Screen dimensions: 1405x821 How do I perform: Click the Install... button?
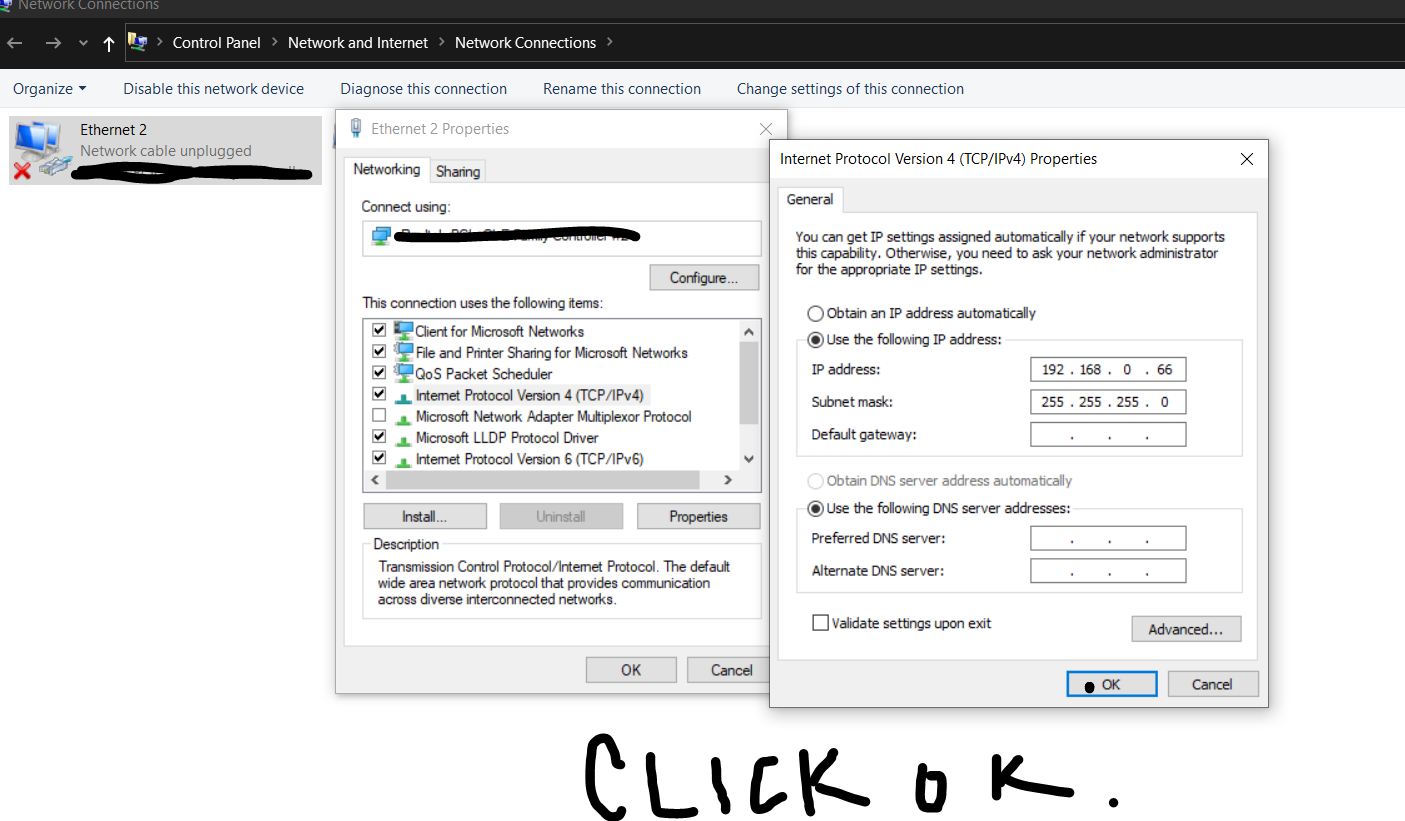click(424, 516)
